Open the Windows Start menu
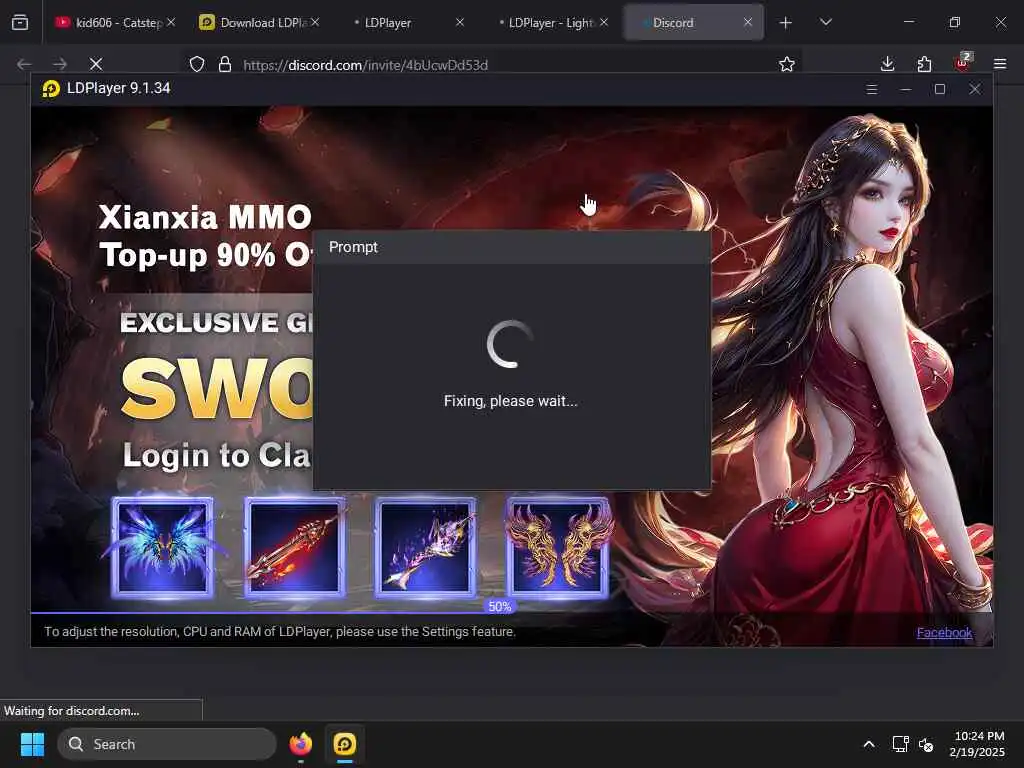 click(x=32, y=744)
